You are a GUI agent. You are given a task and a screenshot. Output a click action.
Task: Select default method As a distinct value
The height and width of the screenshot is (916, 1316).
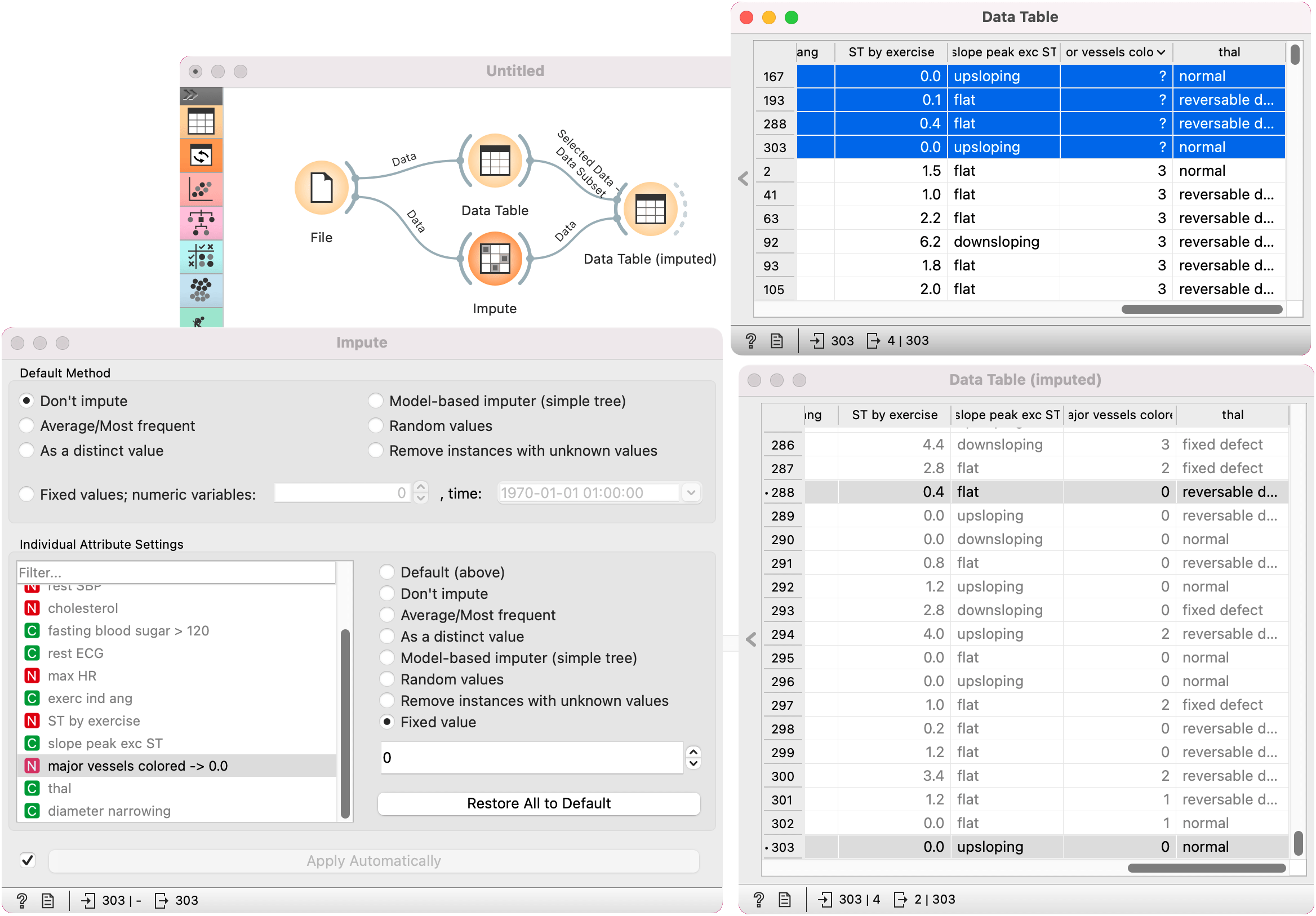pyautogui.click(x=26, y=450)
